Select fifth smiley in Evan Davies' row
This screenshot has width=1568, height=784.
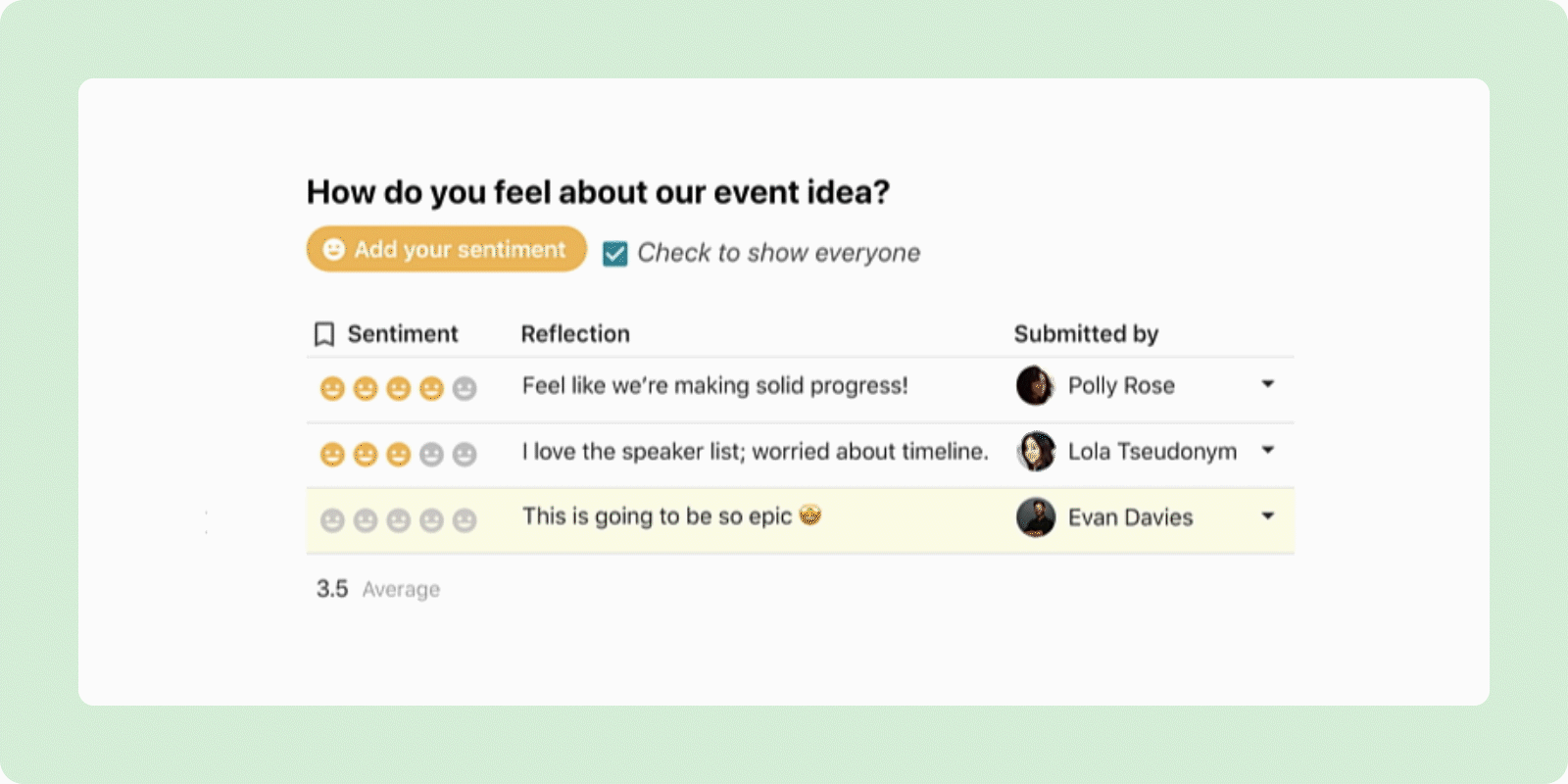[465, 520]
